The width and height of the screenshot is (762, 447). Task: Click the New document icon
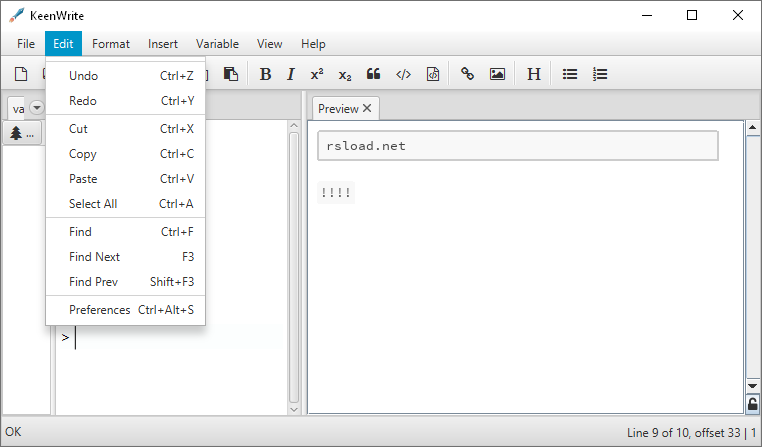tap(21, 74)
